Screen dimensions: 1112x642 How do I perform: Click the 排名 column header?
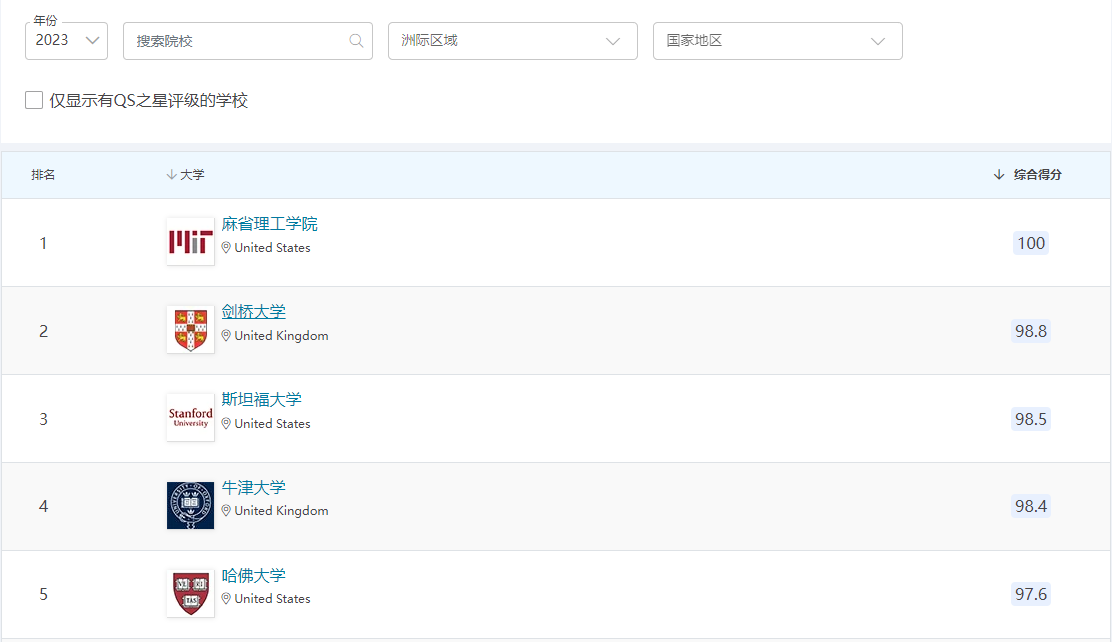pos(43,175)
